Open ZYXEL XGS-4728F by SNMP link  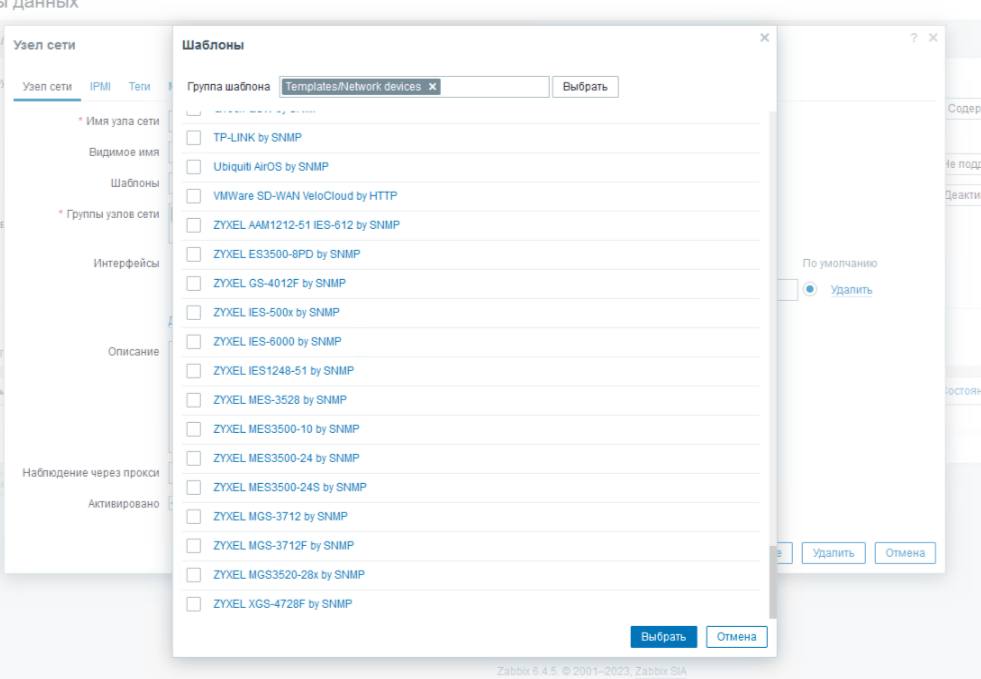(x=283, y=604)
